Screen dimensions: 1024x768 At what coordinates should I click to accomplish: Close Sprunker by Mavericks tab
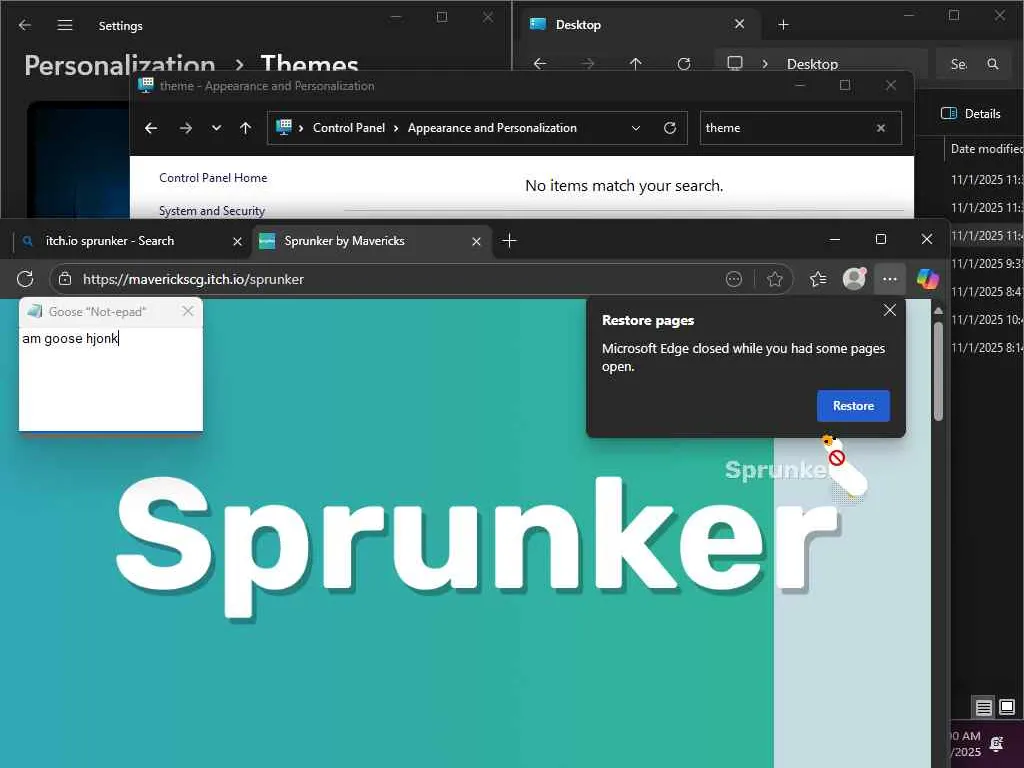tap(476, 242)
